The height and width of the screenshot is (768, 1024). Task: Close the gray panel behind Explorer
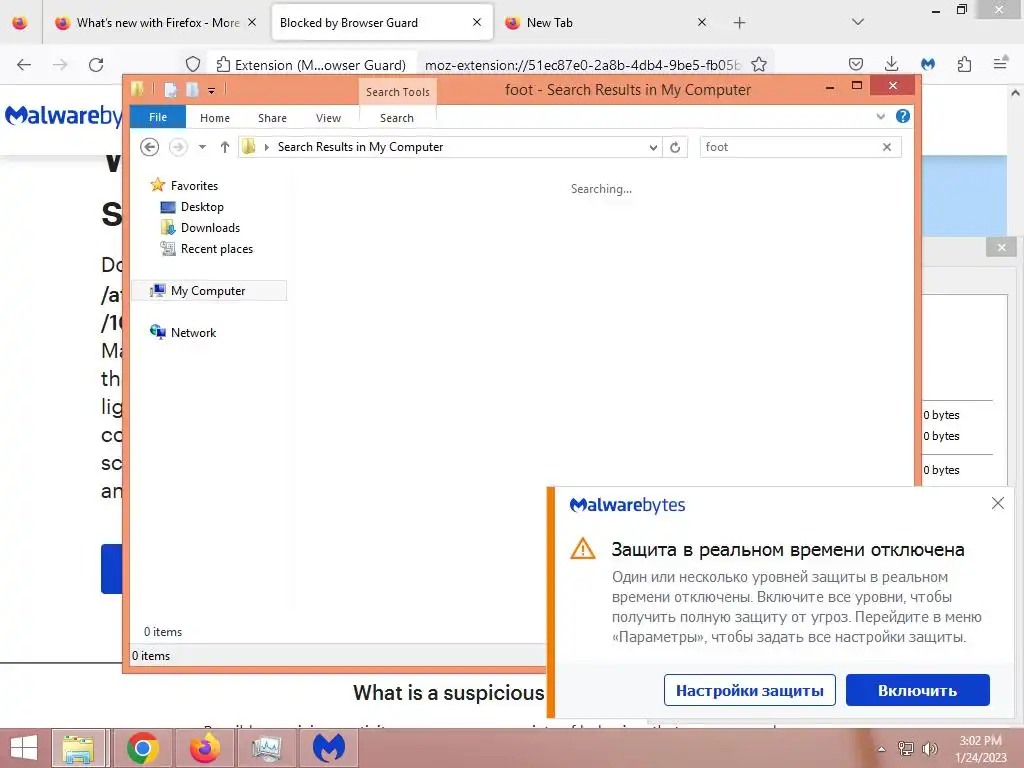1002,248
